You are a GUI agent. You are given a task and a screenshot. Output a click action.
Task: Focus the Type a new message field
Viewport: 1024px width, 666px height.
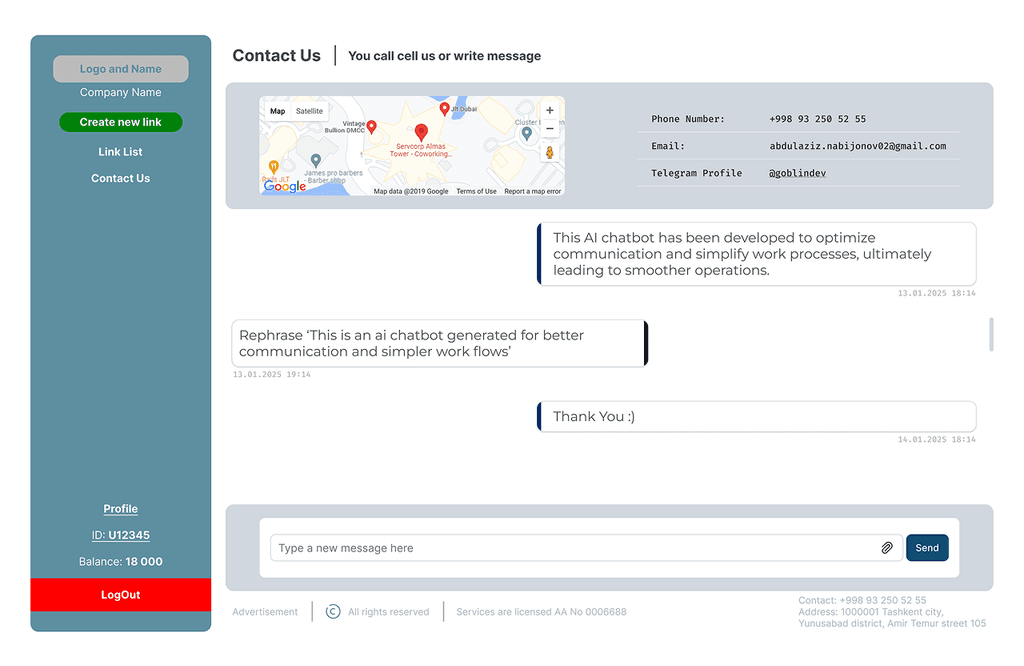click(570, 548)
